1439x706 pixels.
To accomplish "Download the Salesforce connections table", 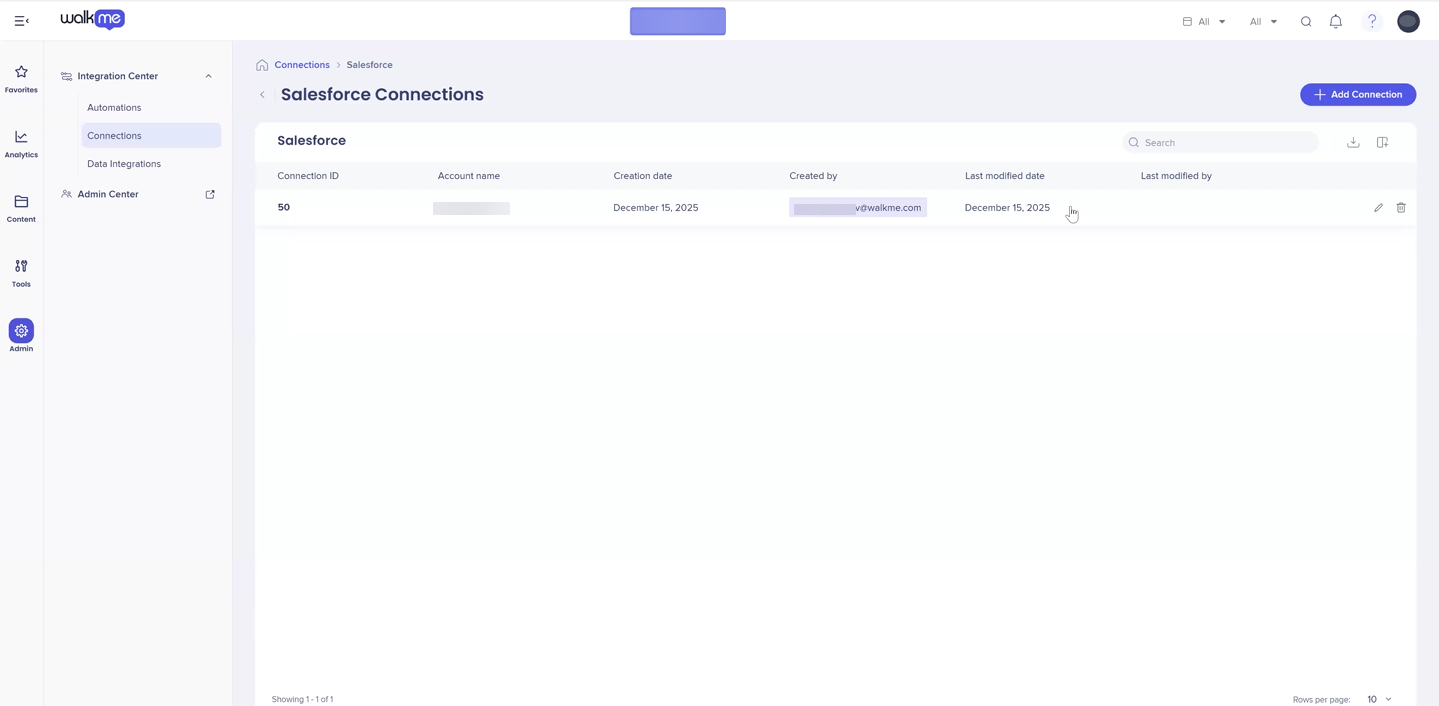I will (x=1353, y=143).
